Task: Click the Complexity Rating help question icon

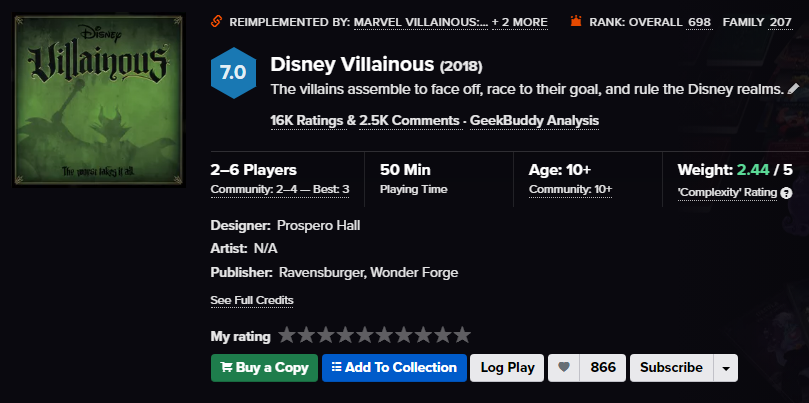Action: pyautogui.click(x=786, y=193)
